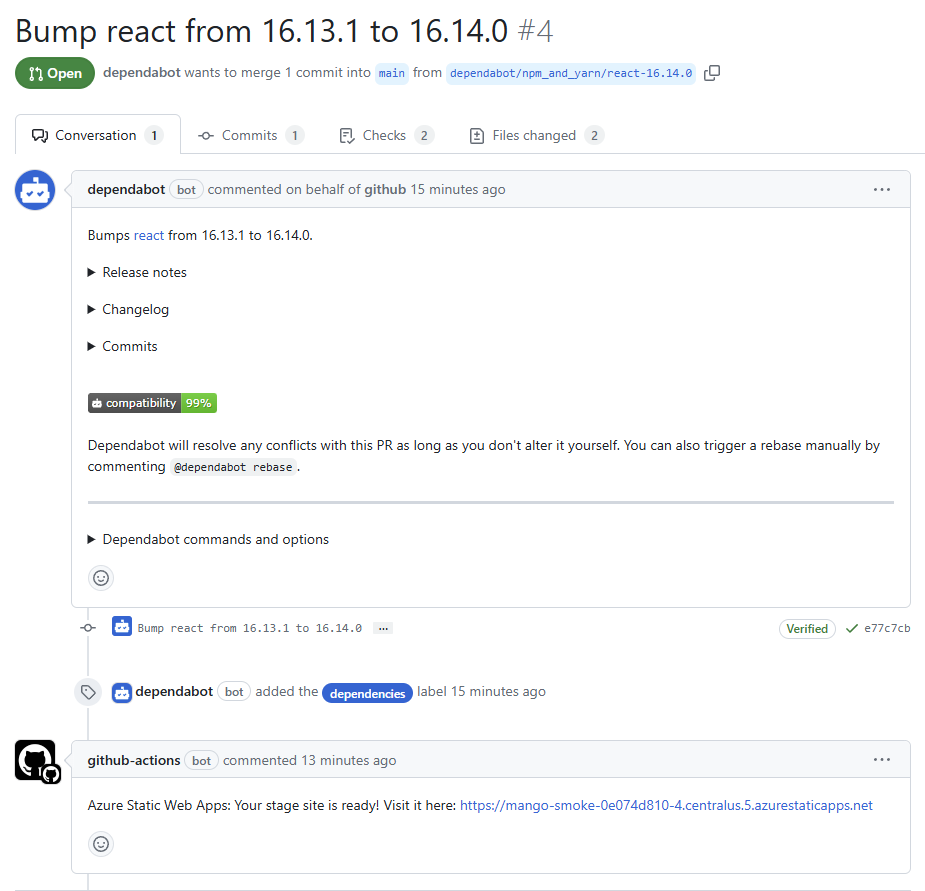Click the dependabot avatar beside first comment
Image resolution: width=925 pixels, height=891 pixels.
tap(35, 190)
